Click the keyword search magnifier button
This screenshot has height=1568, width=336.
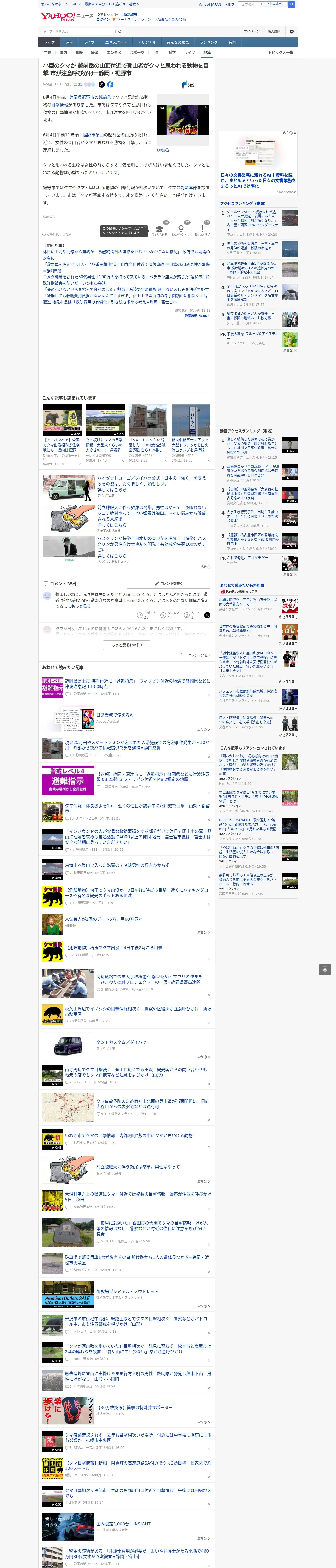point(120,31)
